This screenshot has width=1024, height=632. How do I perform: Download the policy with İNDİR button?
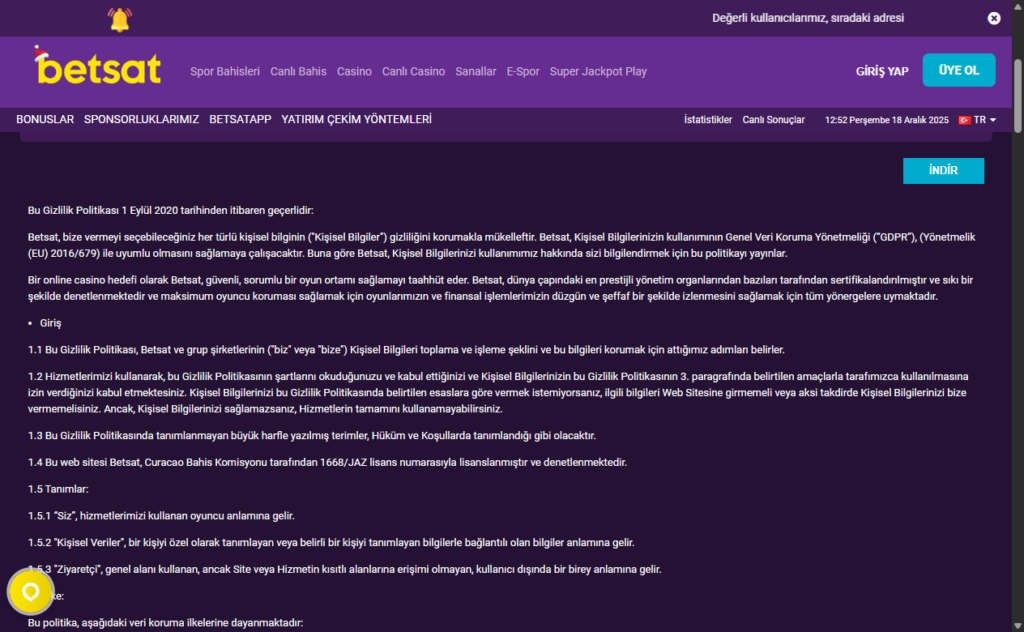pyautogui.click(x=943, y=170)
